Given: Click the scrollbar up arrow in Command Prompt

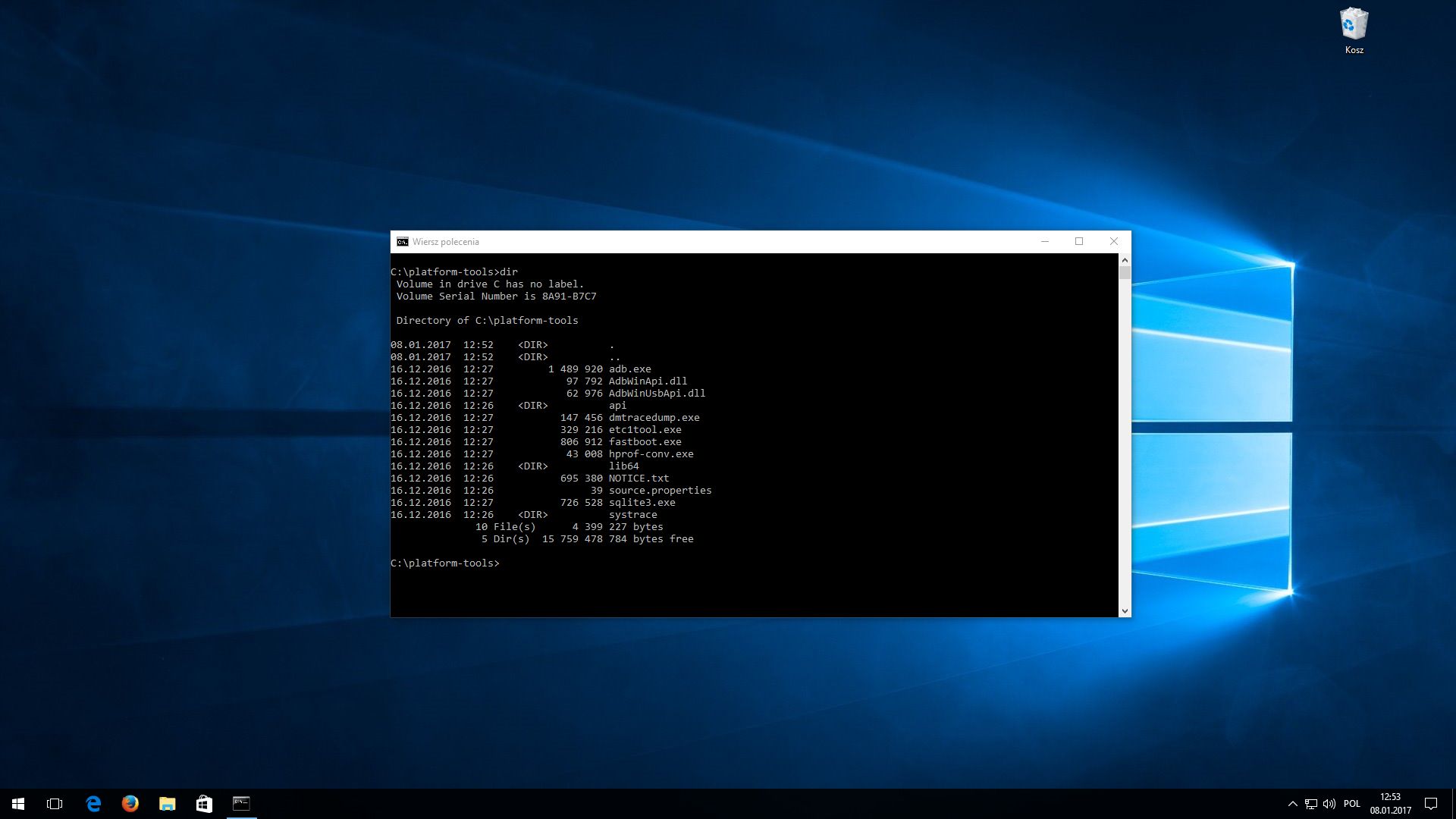Looking at the screenshot, I should pyautogui.click(x=1125, y=259).
